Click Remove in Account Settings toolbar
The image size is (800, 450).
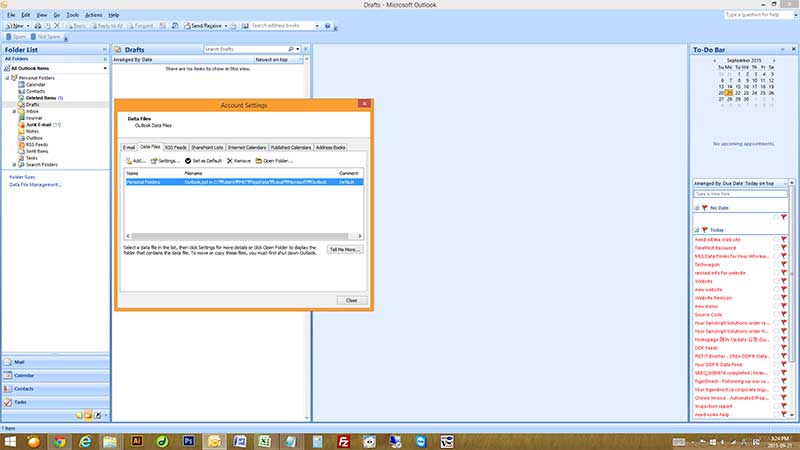click(x=239, y=161)
